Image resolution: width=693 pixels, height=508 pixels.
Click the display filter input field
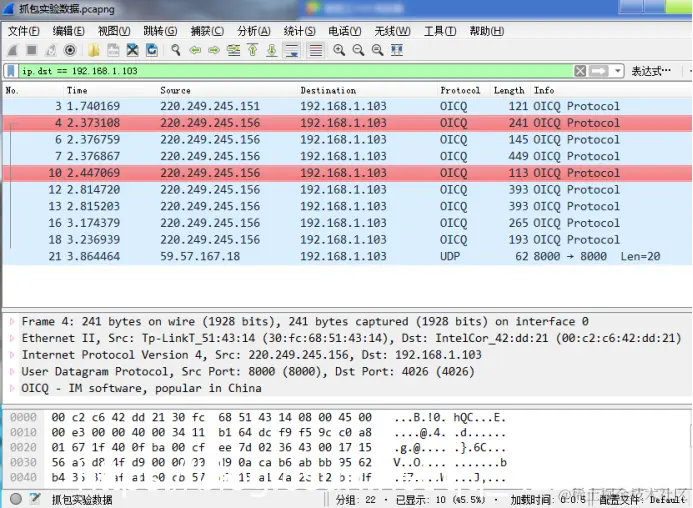[x=296, y=71]
